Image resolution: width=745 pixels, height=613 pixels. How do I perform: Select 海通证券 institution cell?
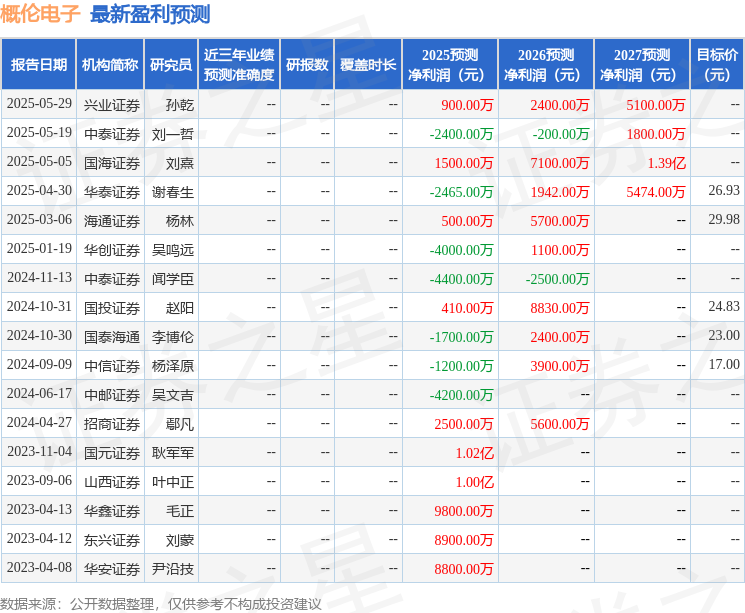tap(112, 220)
